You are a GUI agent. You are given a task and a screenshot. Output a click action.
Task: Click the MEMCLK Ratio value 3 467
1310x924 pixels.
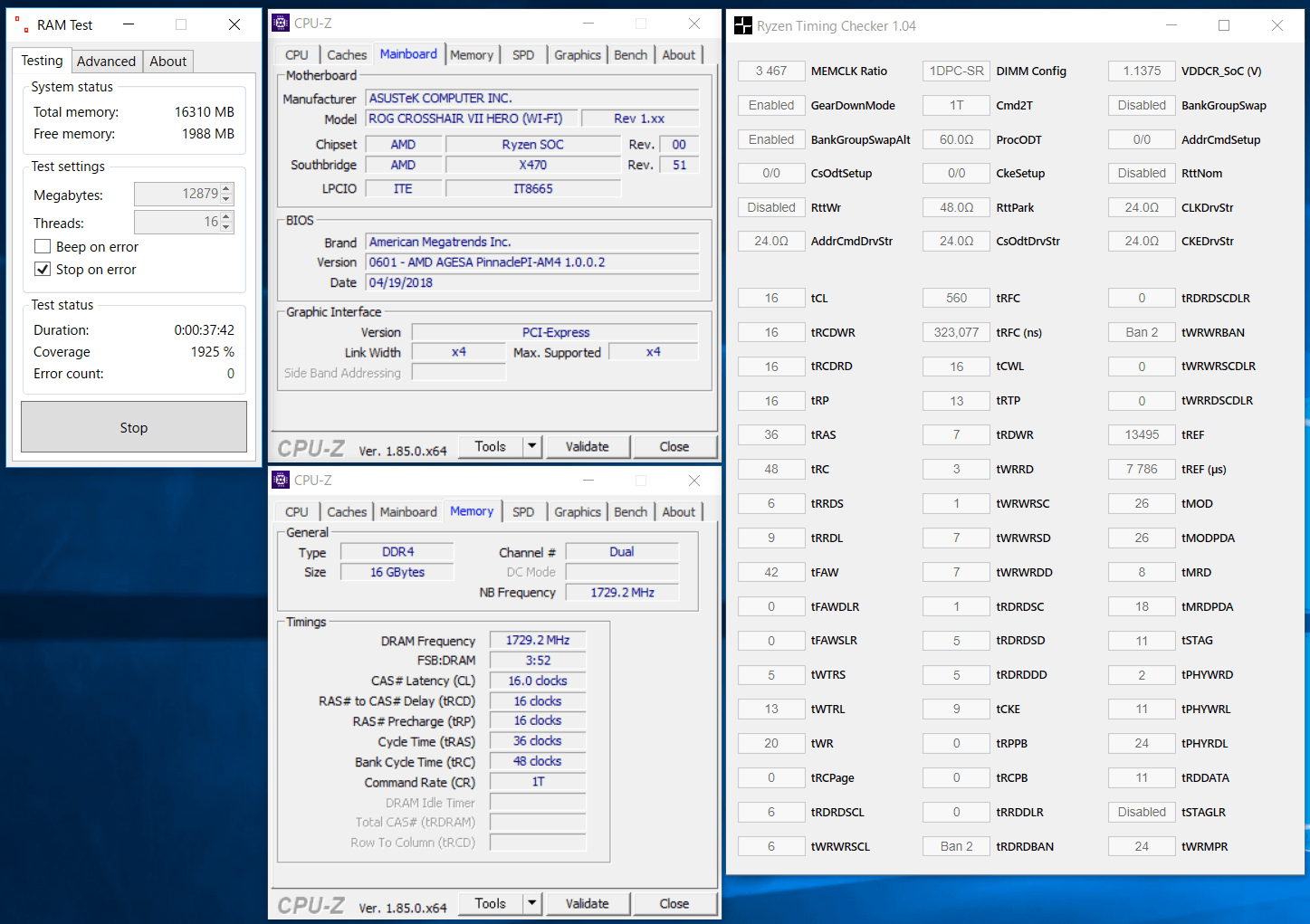[x=771, y=71]
